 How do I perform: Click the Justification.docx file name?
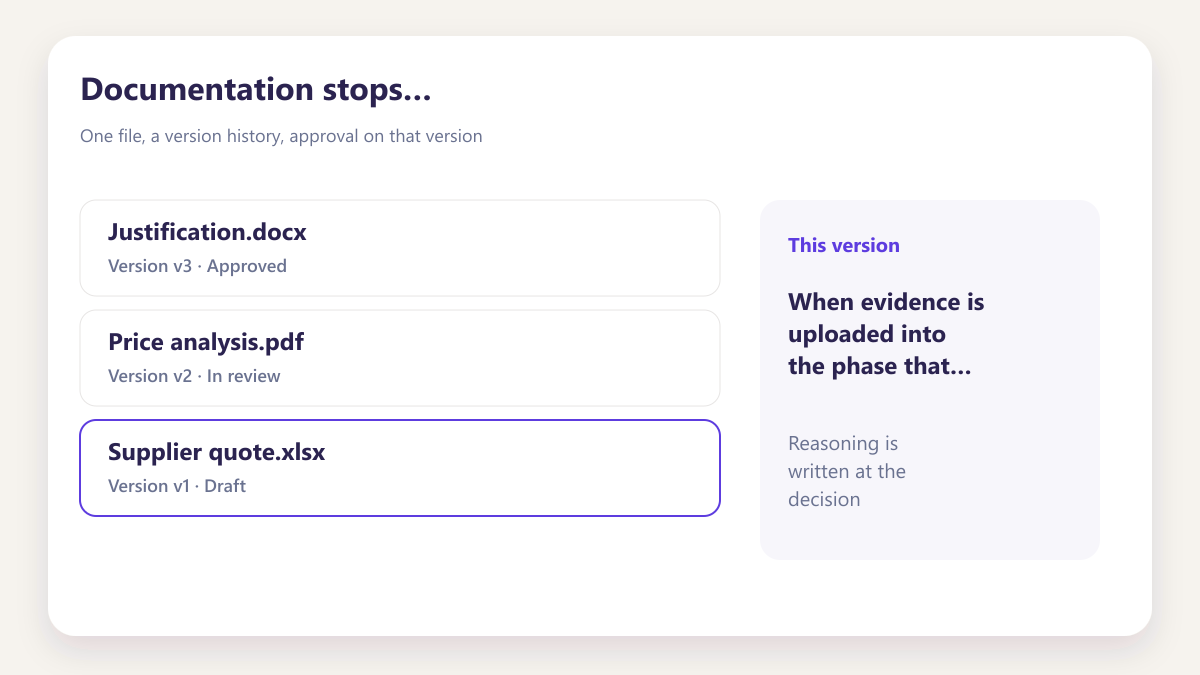click(207, 232)
